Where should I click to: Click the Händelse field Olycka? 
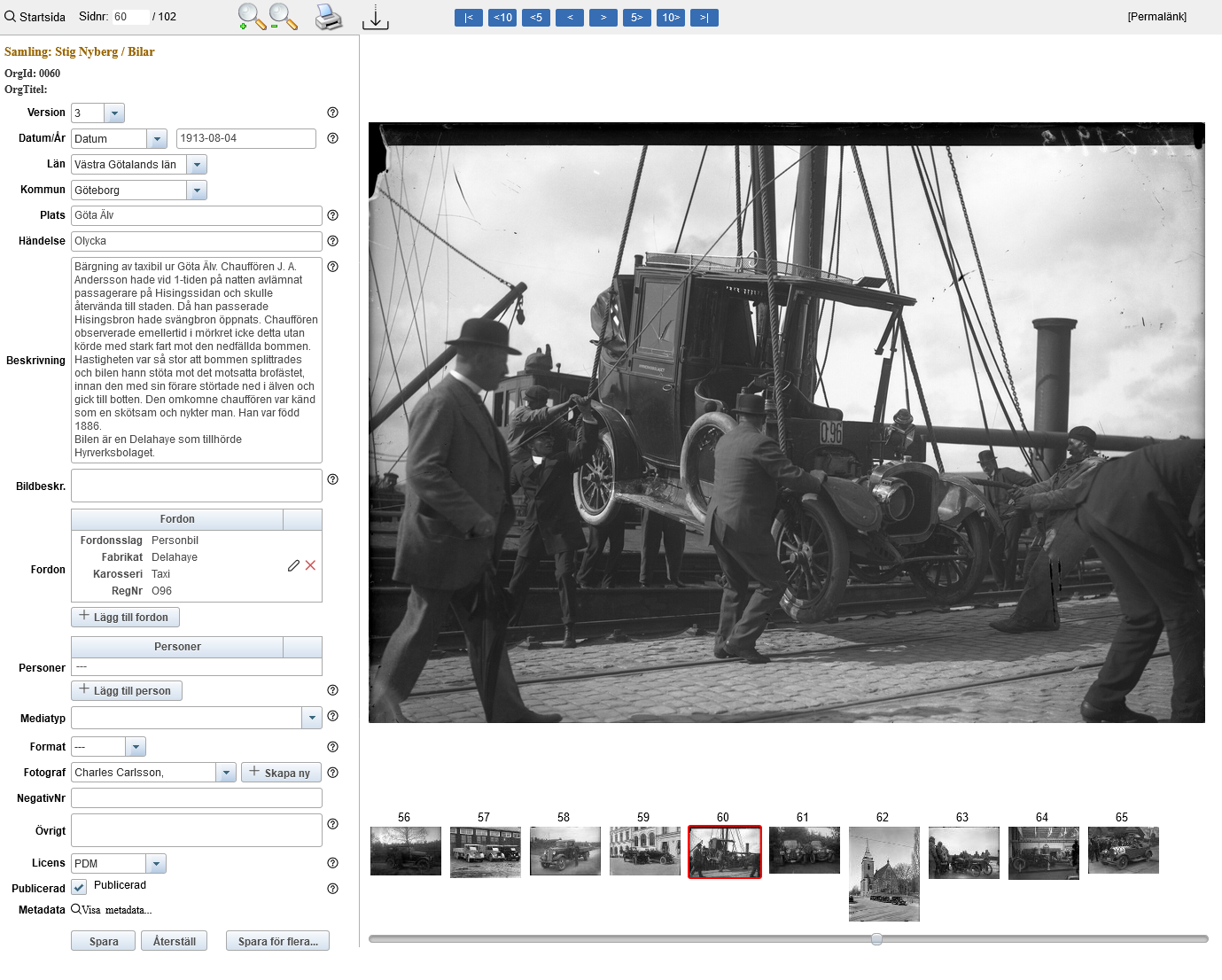[x=197, y=241]
